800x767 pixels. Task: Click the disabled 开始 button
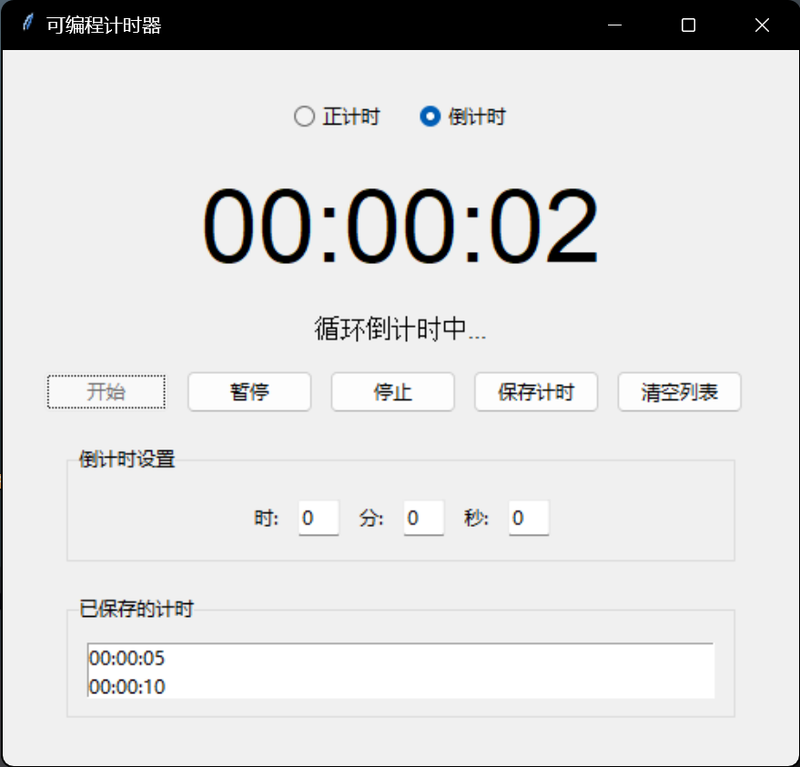point(106,392)
